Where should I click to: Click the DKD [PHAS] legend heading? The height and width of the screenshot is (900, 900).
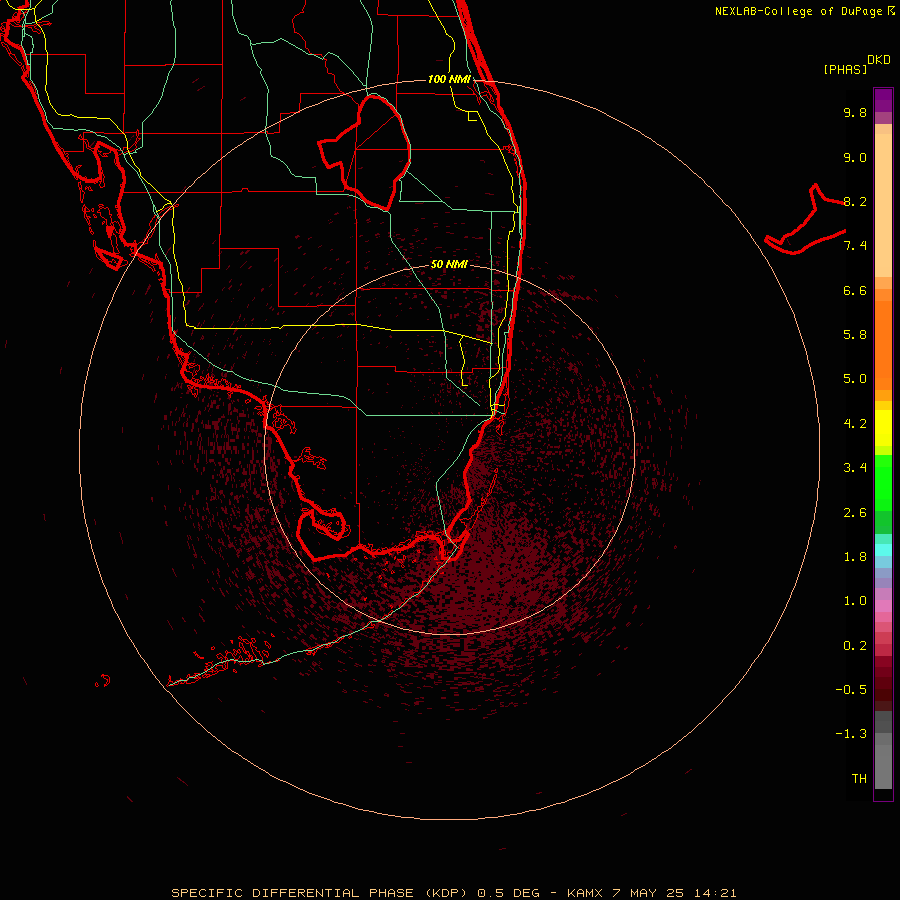[857, 64]
